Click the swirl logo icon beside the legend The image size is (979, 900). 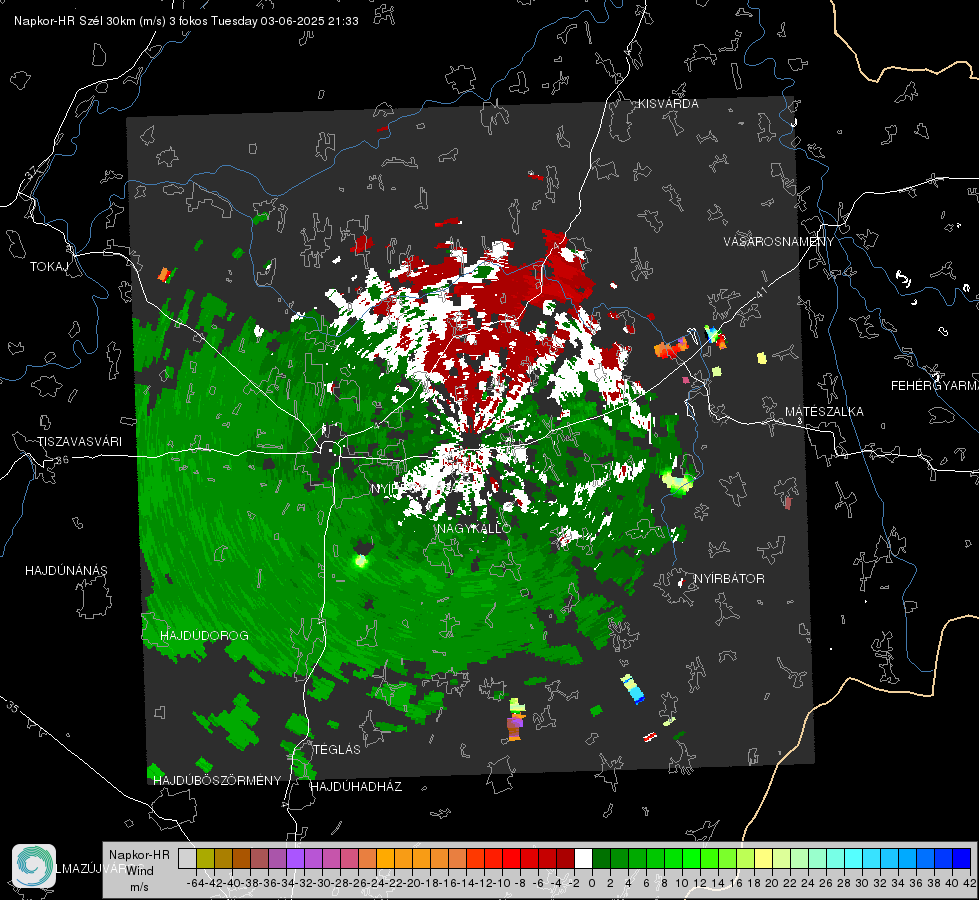[x=34, y=866]
